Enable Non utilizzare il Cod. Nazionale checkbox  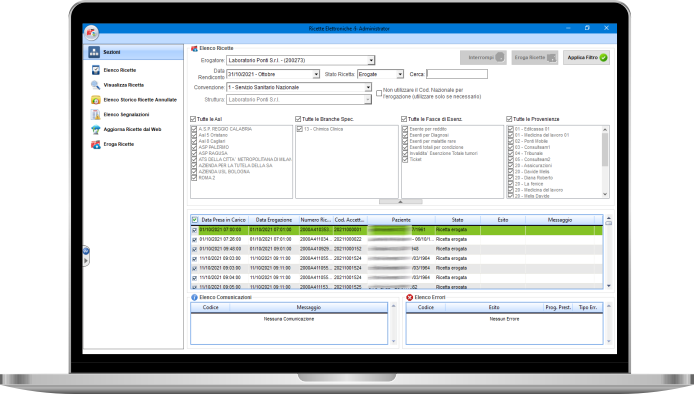[x=379, y=93]
